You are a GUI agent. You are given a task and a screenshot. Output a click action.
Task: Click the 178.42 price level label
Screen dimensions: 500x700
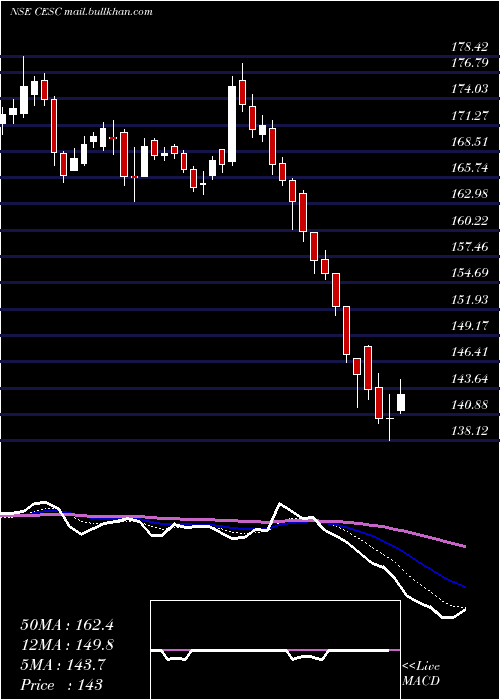(x=470, y=47)
